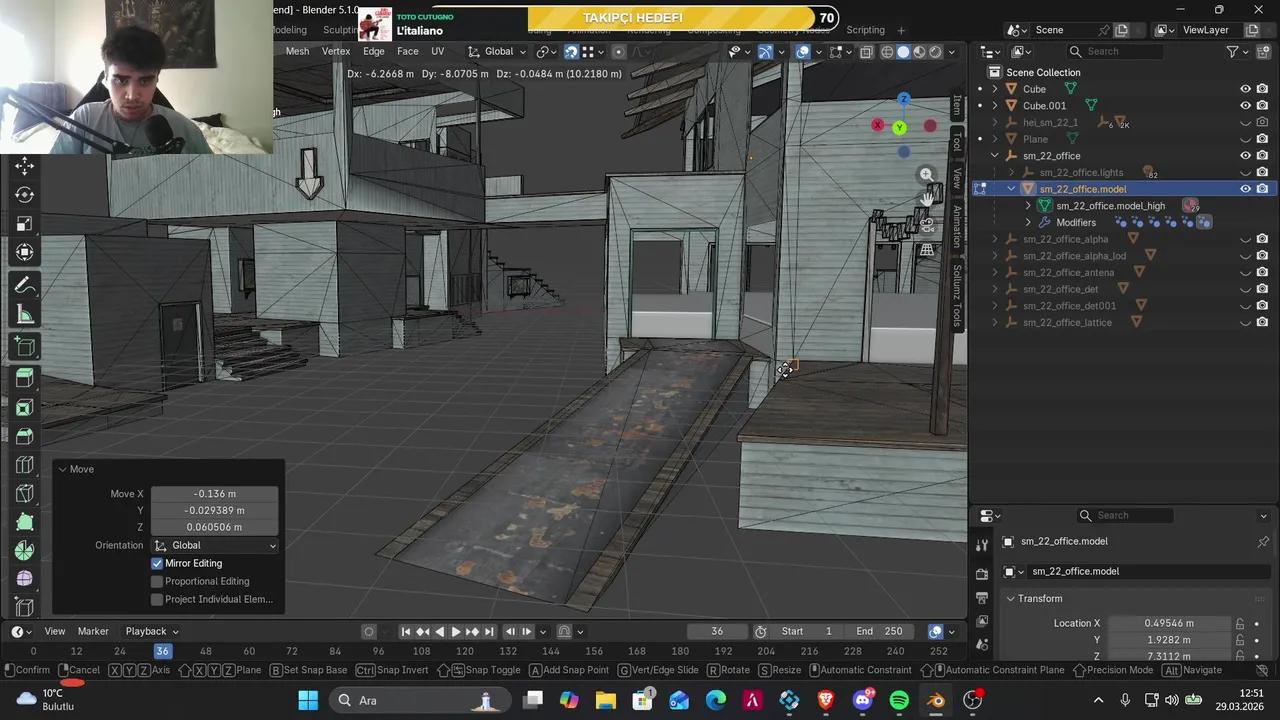Open the Global transform orientation dropdown in header
Screen dimensions: 1280x720
498,52
